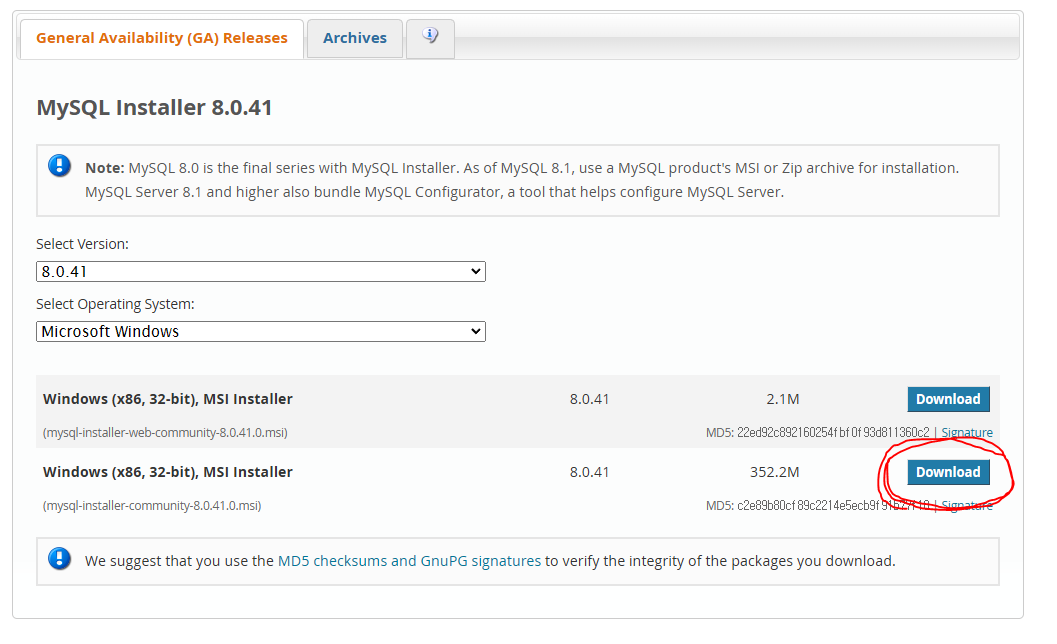Click the Signature link for the web installer
Viewport: 1057px width, 644px height.
967,432
